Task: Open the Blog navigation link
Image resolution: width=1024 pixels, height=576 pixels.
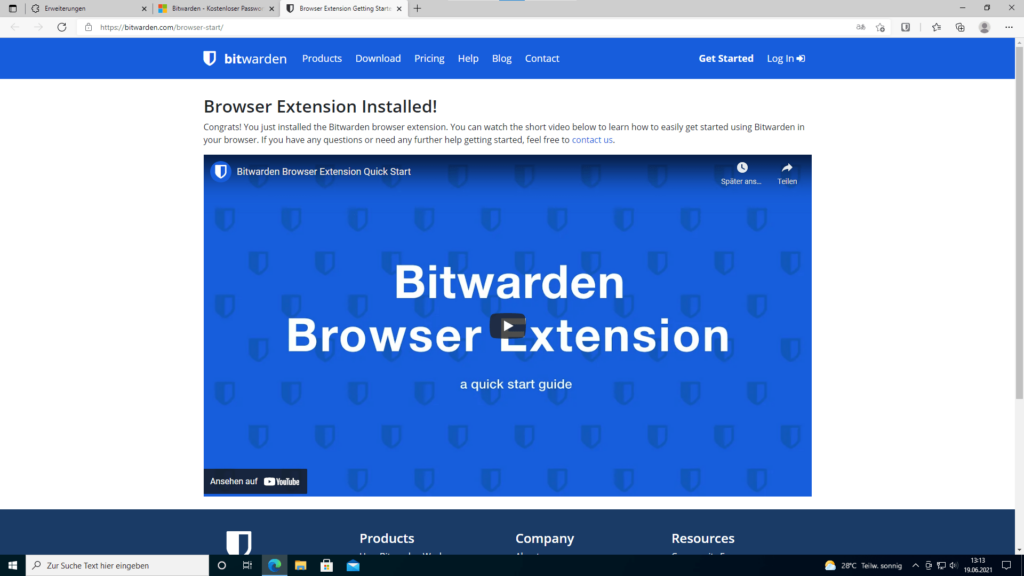Action: click(502, 58)
